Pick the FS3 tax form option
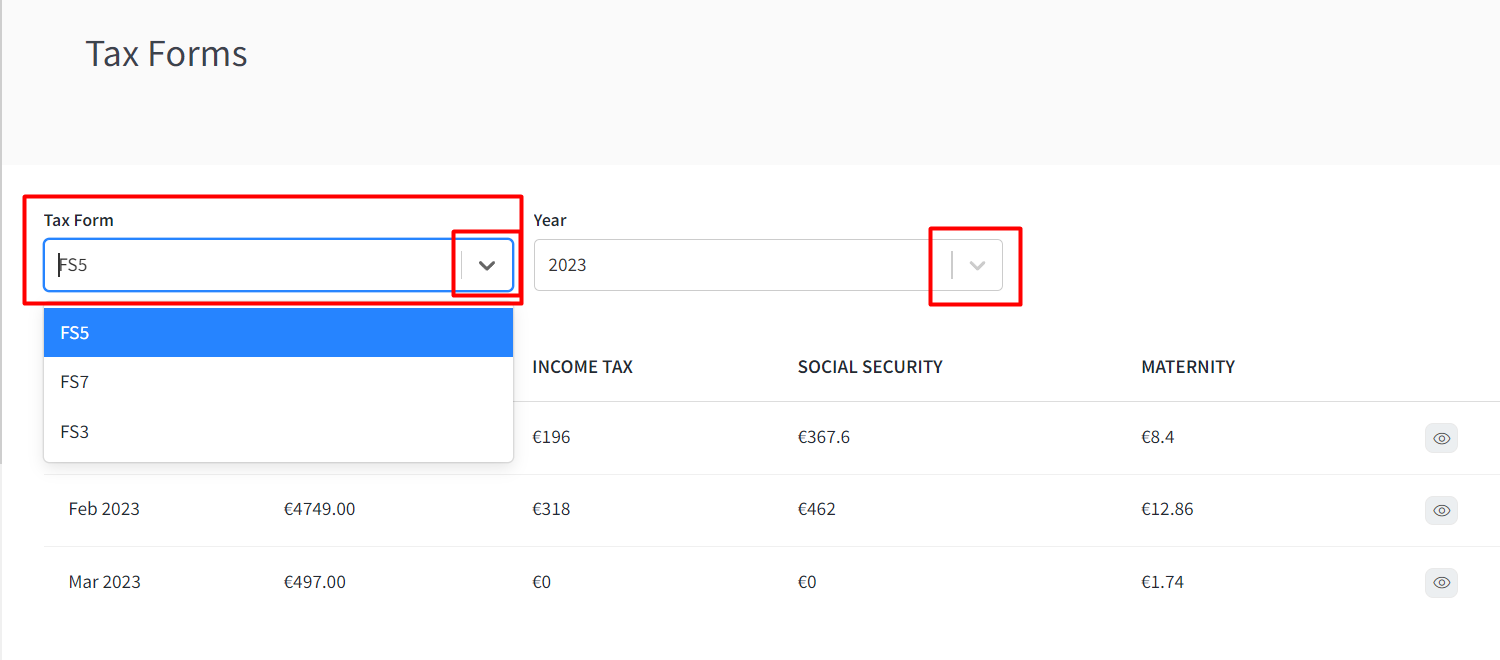Viewport: 1500px width, 660px height. (278, 432)
